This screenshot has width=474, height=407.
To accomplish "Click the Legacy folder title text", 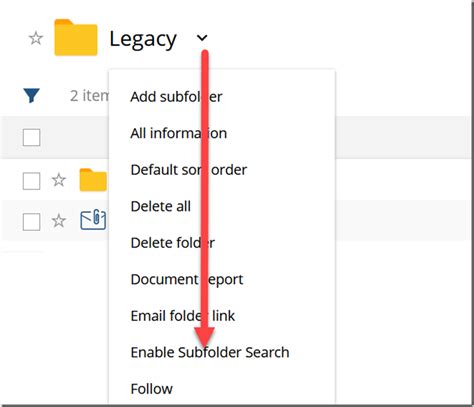I will click(x=143, y=40).
